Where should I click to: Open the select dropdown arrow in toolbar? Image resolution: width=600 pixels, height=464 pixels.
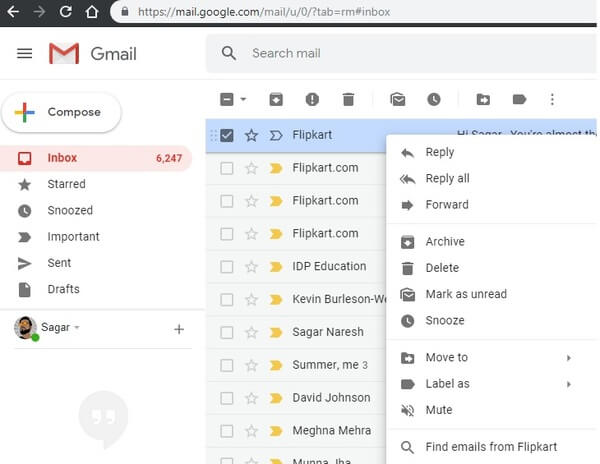click(x=243, y=99)
